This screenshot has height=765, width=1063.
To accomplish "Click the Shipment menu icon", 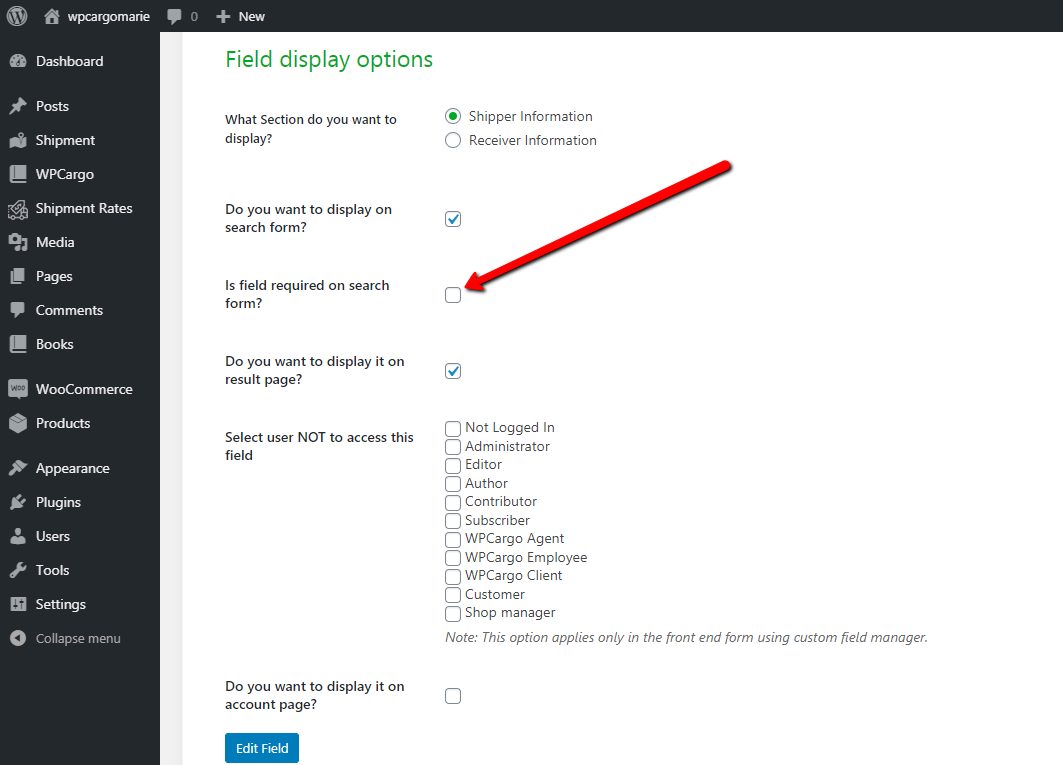I will [x=18, y=140].
